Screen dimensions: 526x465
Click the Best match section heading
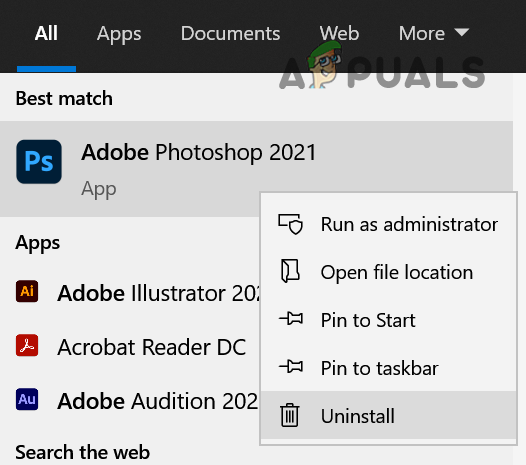[x=64, y=98]
